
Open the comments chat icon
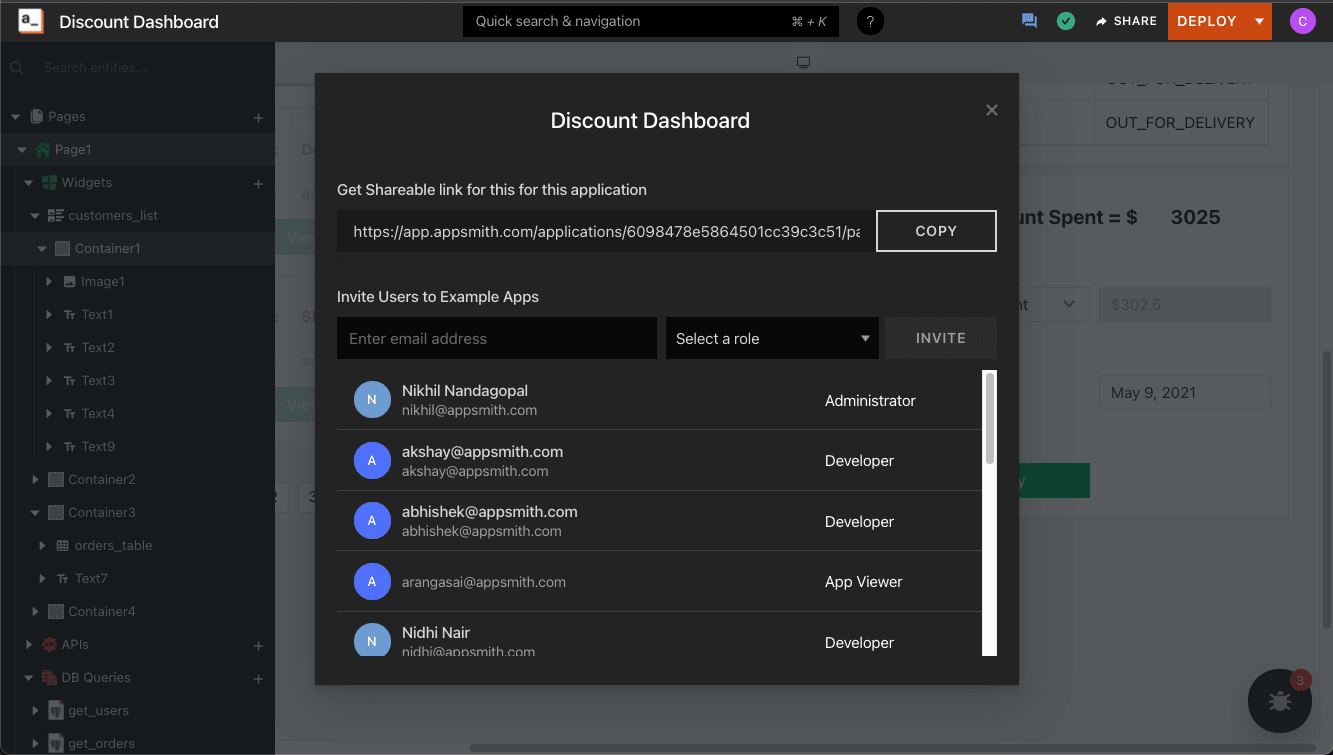1029,21
